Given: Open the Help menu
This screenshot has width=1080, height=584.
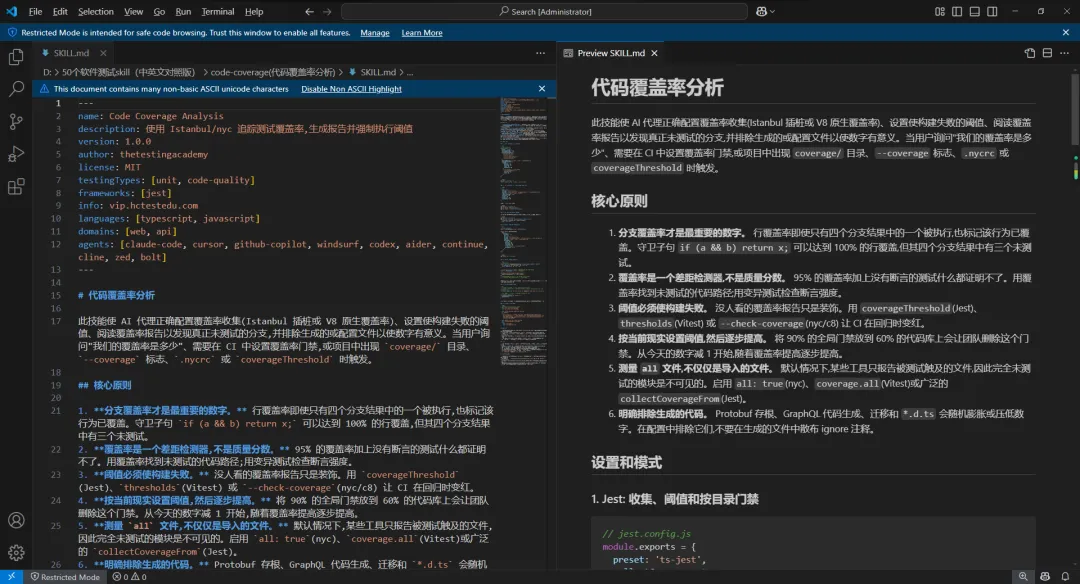Looking at the screenshot, I should [x=254, y=12].
